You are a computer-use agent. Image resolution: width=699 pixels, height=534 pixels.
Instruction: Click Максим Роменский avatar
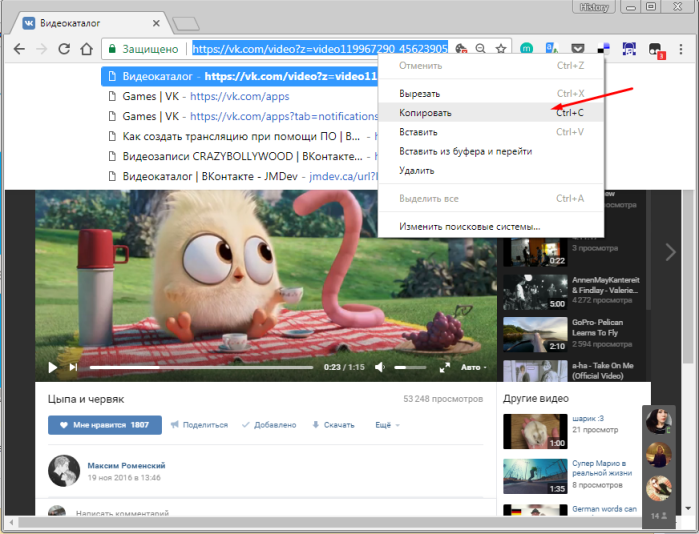pyautogui.click(x=64, y=471)
